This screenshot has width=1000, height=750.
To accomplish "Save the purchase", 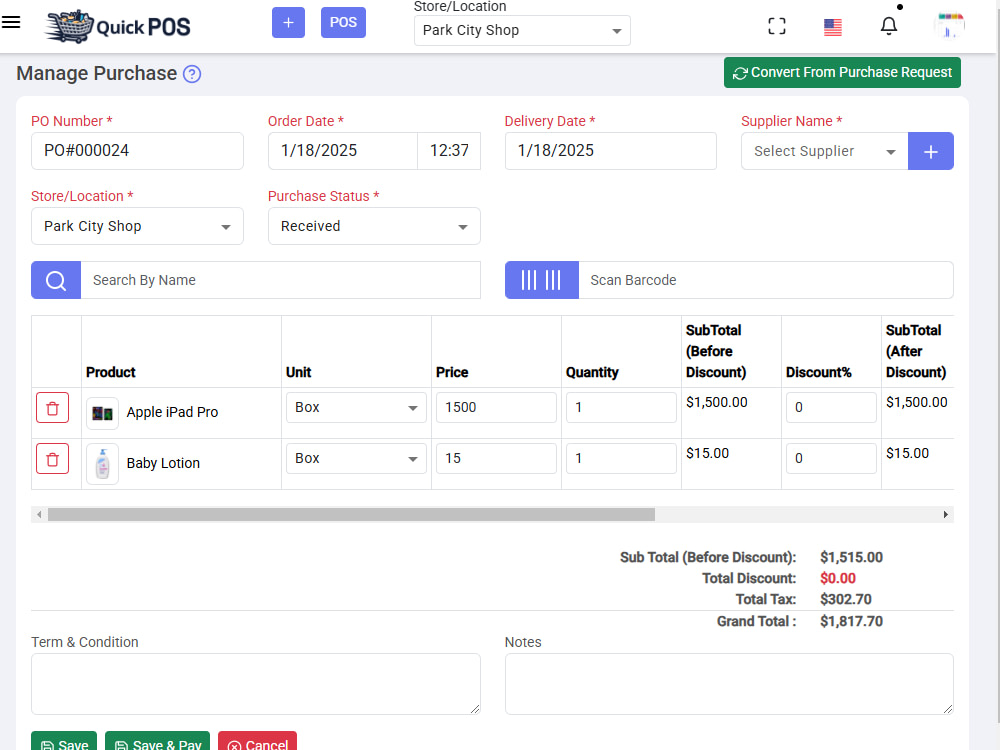I will (x=64, y=742).
